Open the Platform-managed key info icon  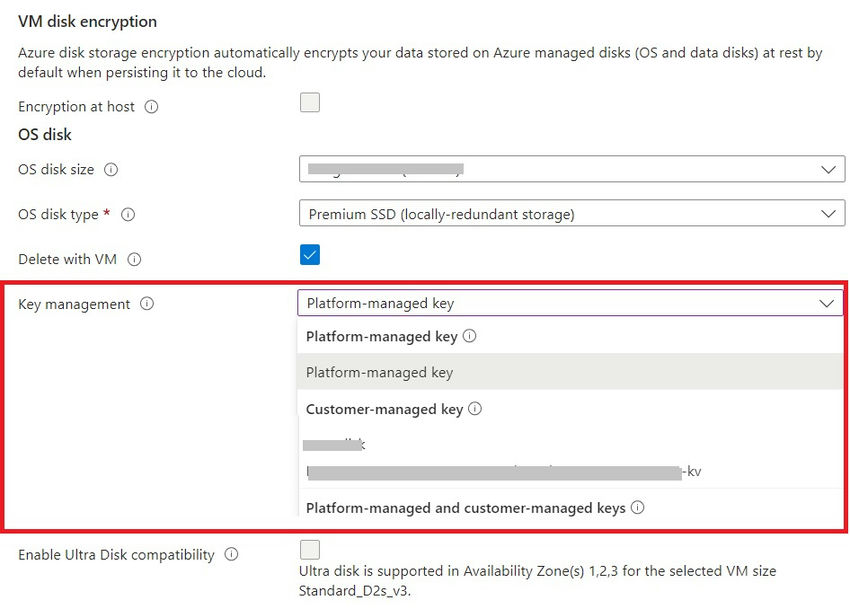point(470,336)
